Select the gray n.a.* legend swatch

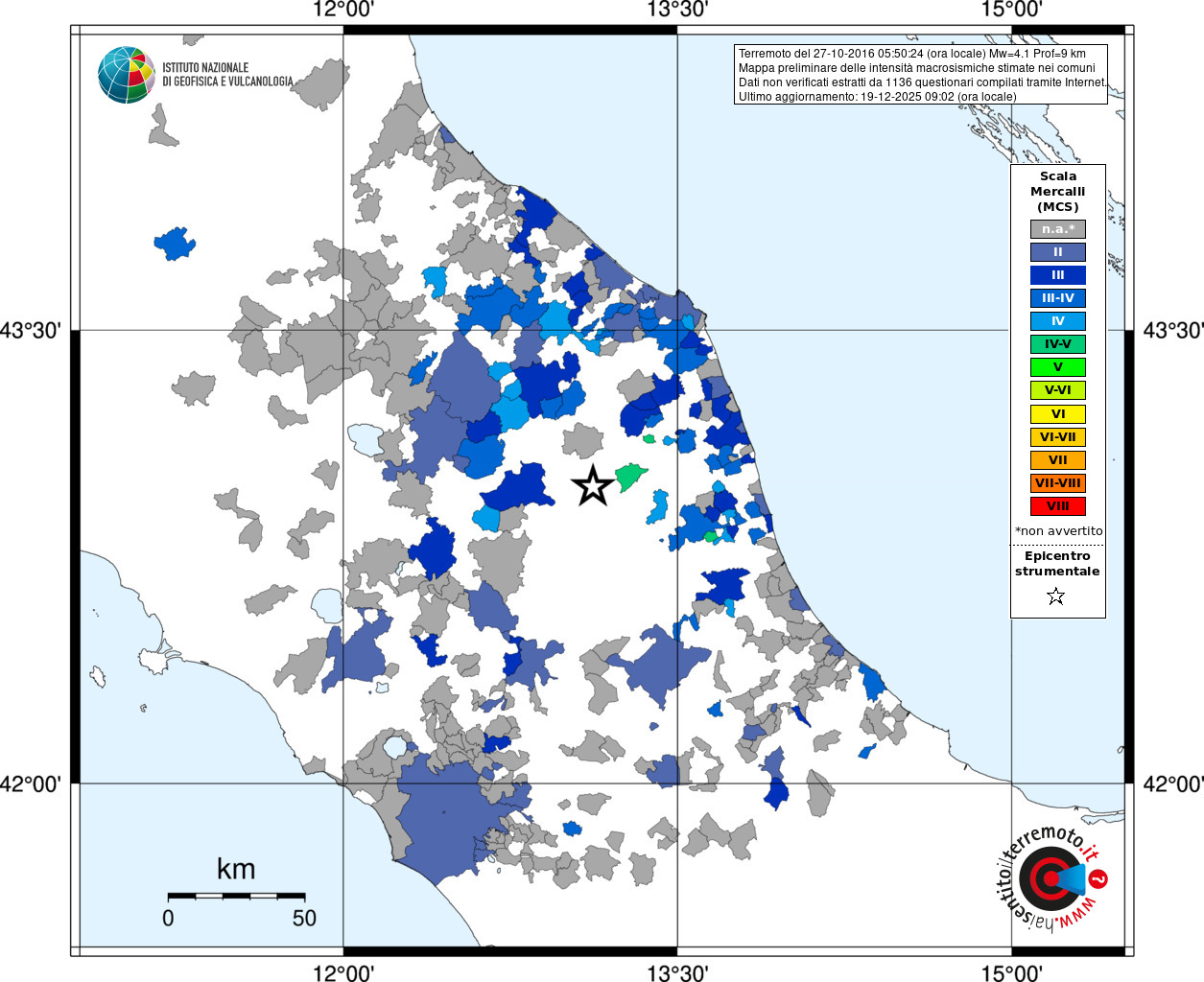click(1057, 229)
